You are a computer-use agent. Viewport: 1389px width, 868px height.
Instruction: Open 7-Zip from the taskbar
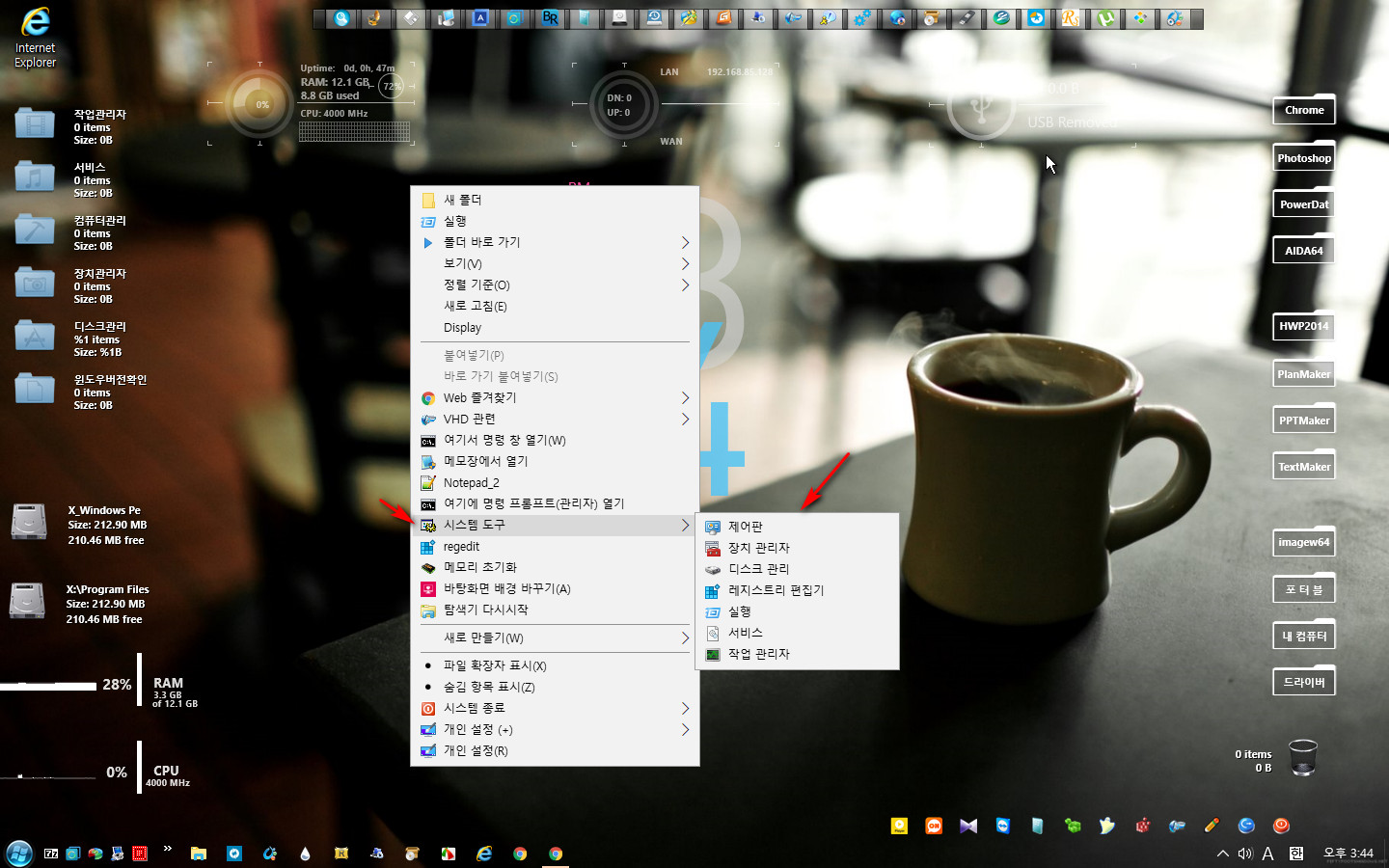(51, 854)
